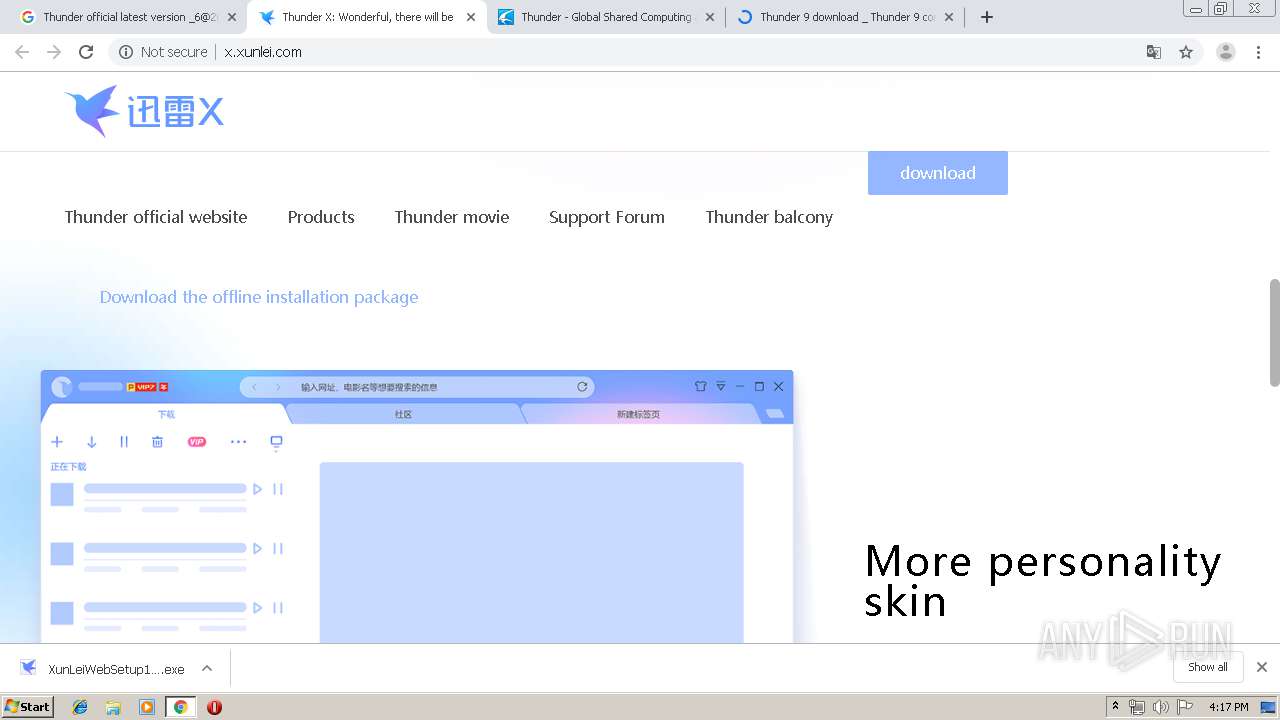
Task: Open the Products menu item
Action: 321,217
